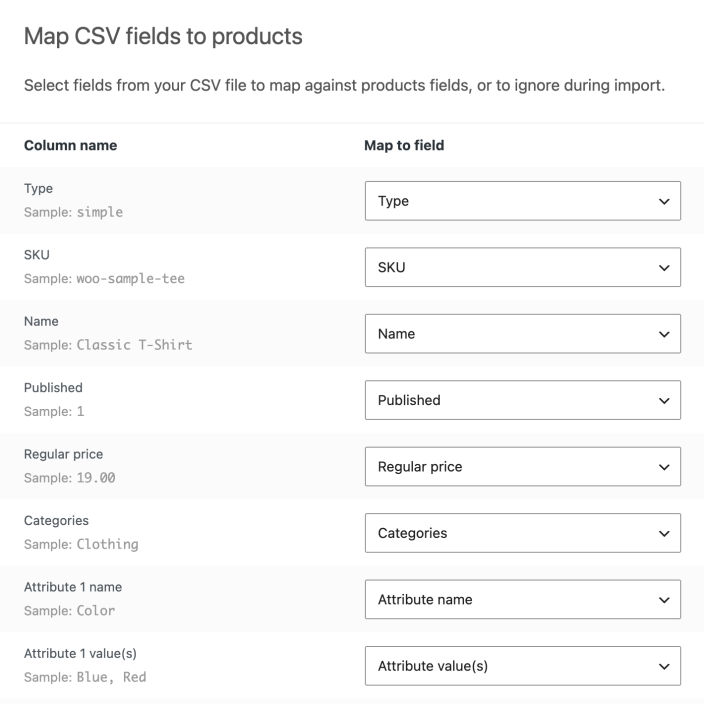Open the Type field mapping dropdown
The image size is (704, 704).
pyautogui.click(x=523, y=201)
